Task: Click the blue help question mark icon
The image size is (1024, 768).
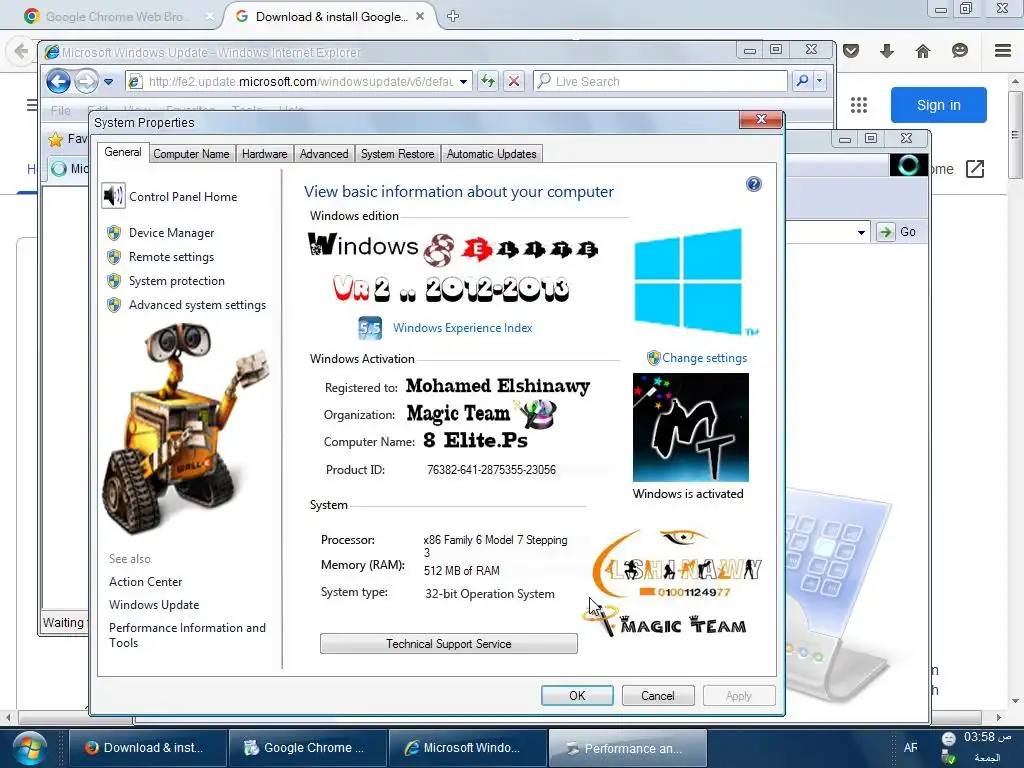Action: (754, 184)
